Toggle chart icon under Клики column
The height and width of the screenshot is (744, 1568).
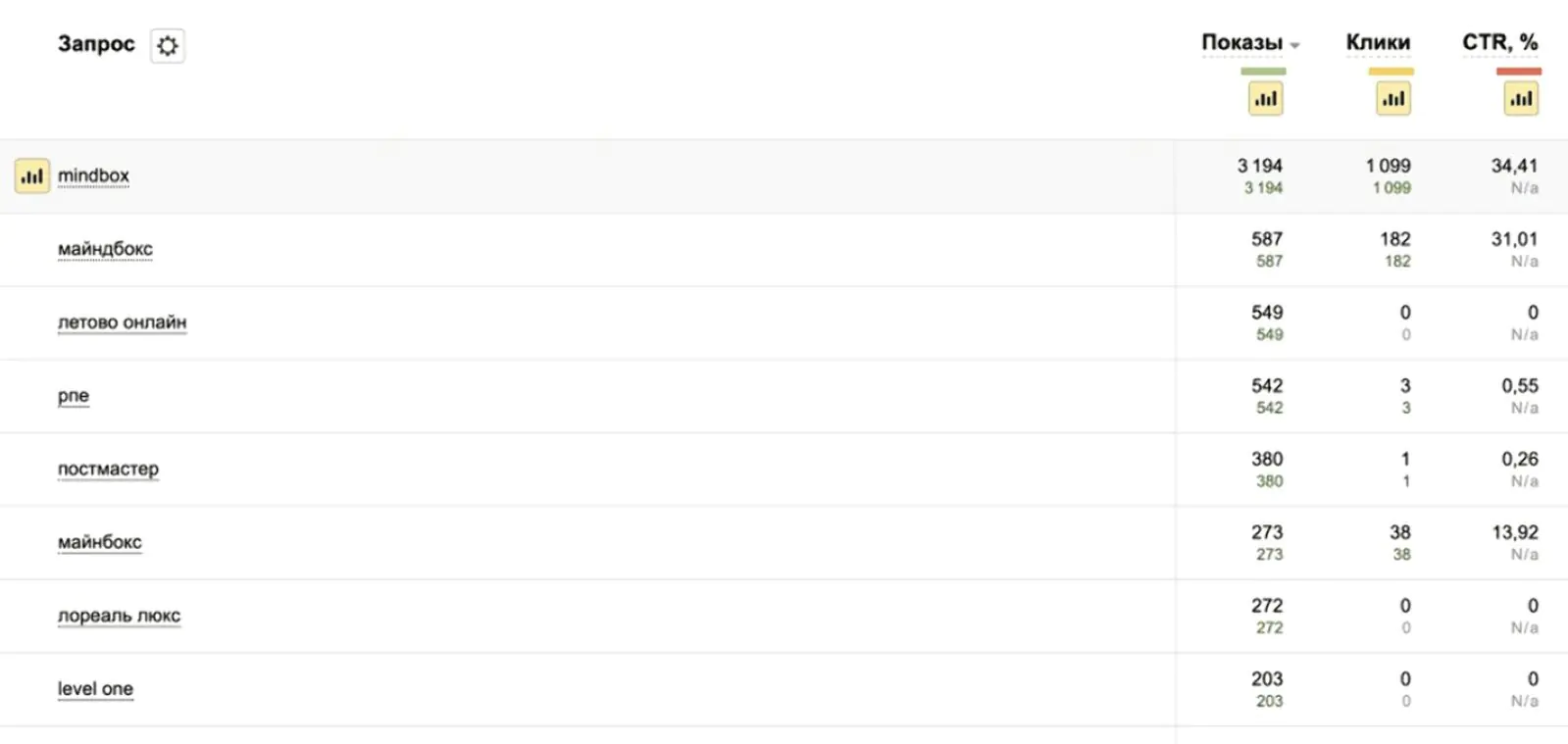pyautogui.click(x=1393, y=98)
